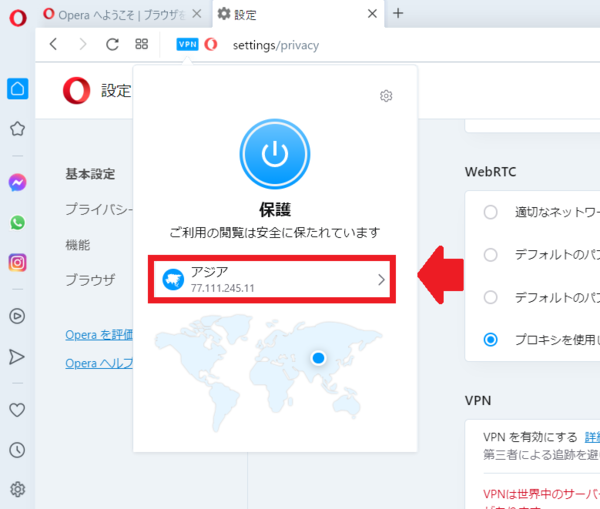
Task: Select the third WebRTC radio option
Action: pos(490,297)
